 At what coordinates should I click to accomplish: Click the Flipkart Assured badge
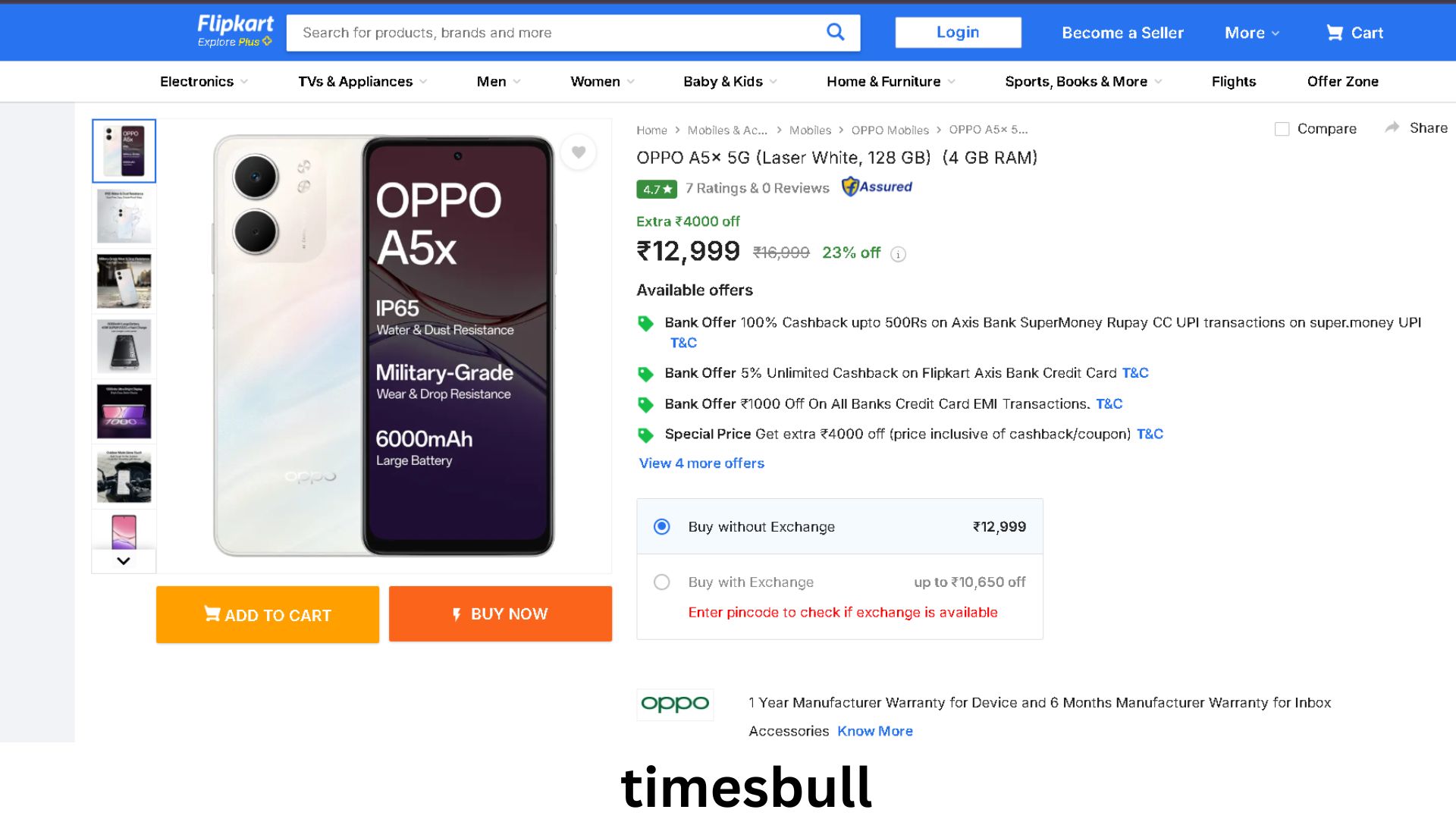tap(877, 187)
